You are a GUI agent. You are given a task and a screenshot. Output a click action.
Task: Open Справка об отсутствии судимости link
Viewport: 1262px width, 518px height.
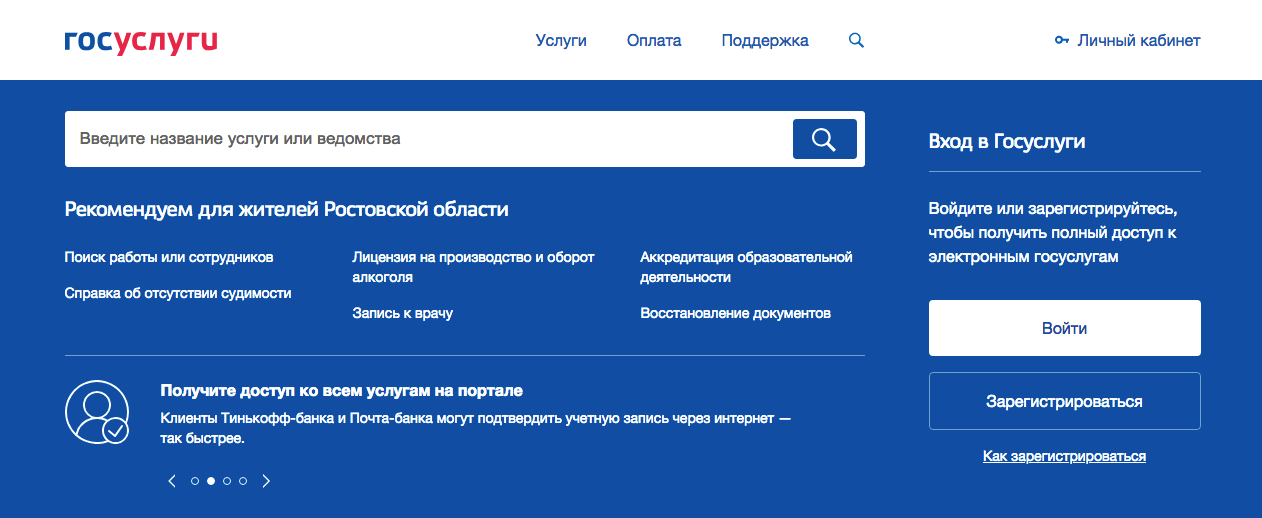[x=178, y=293]
